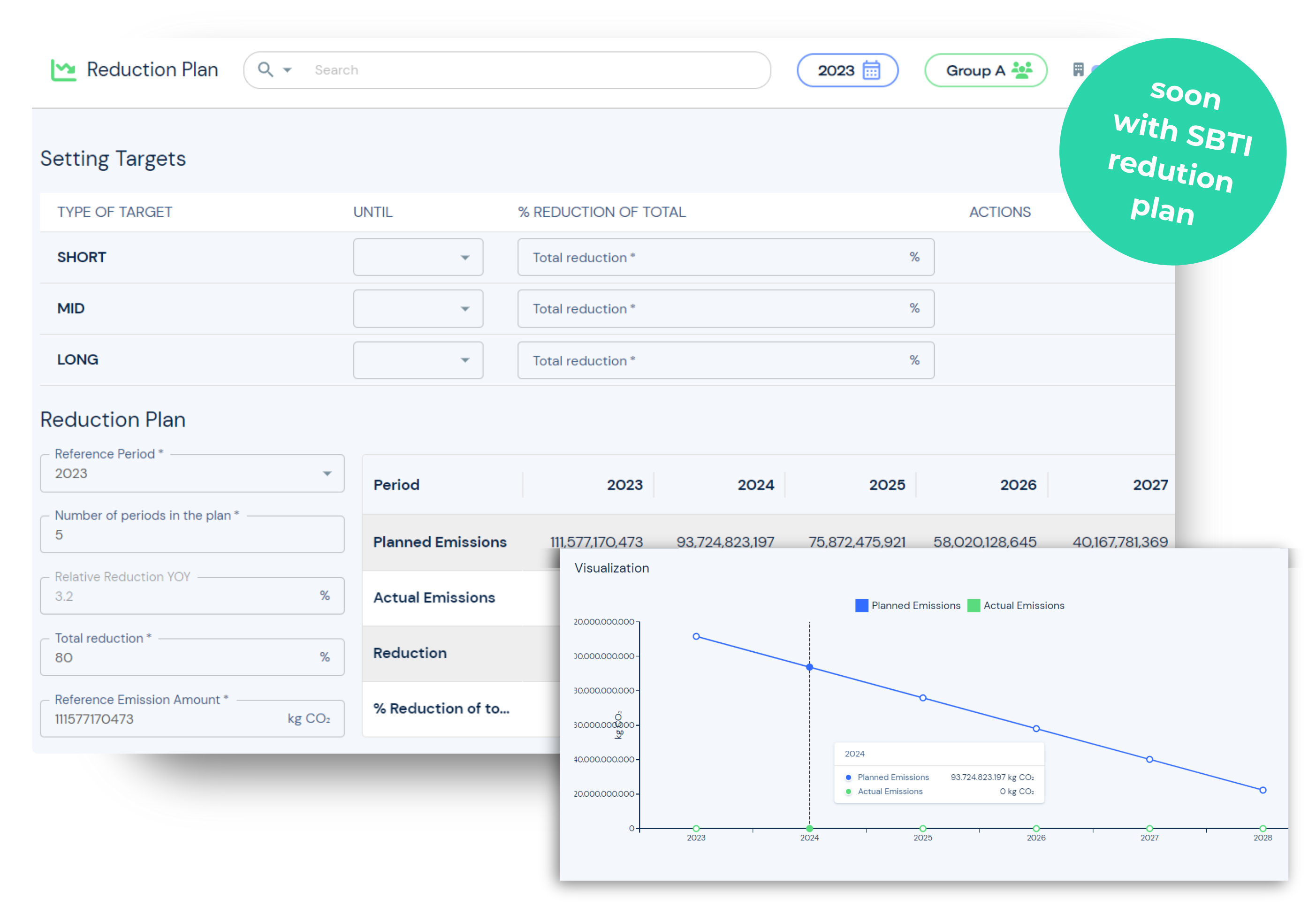This screenshot has height=915, width=1316.
Task: Click the 2027 planned emissions data point
Action: tap(1149, 759)
